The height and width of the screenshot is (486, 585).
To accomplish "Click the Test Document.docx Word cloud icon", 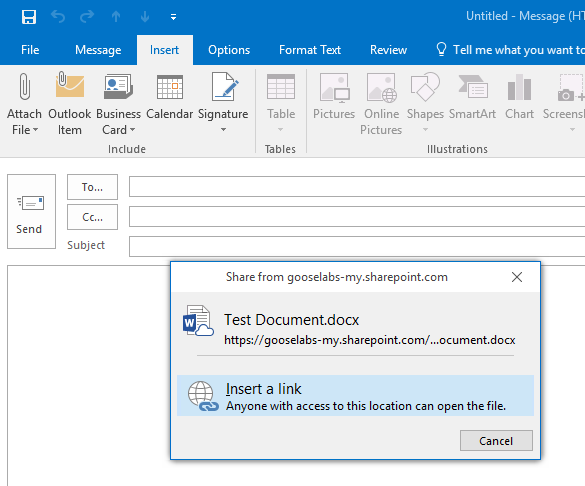I will (x=198, y=321).
